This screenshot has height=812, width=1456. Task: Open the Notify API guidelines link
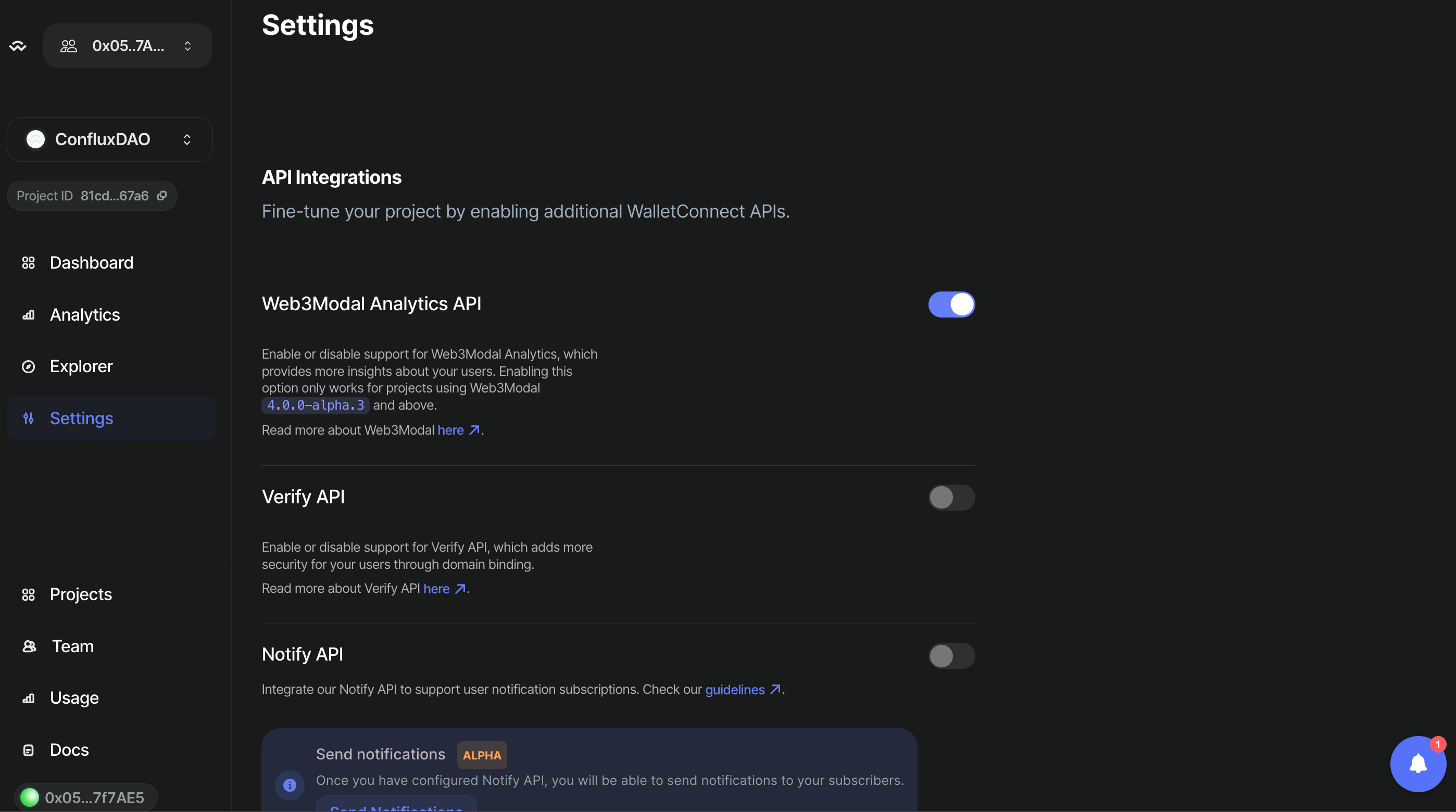[736, 689]
